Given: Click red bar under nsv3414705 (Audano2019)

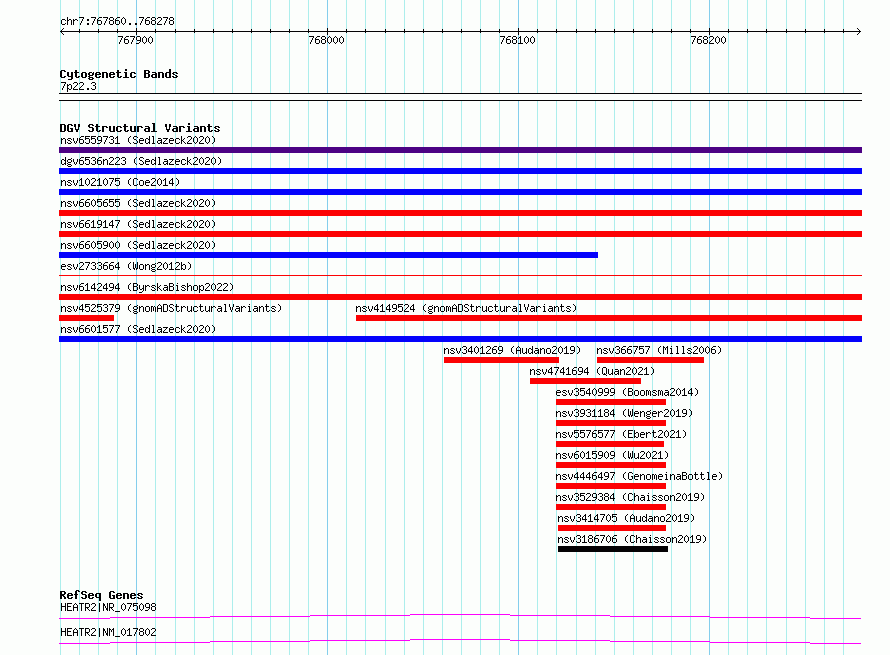Looking at the screenshot, I should tap(612, 528).
